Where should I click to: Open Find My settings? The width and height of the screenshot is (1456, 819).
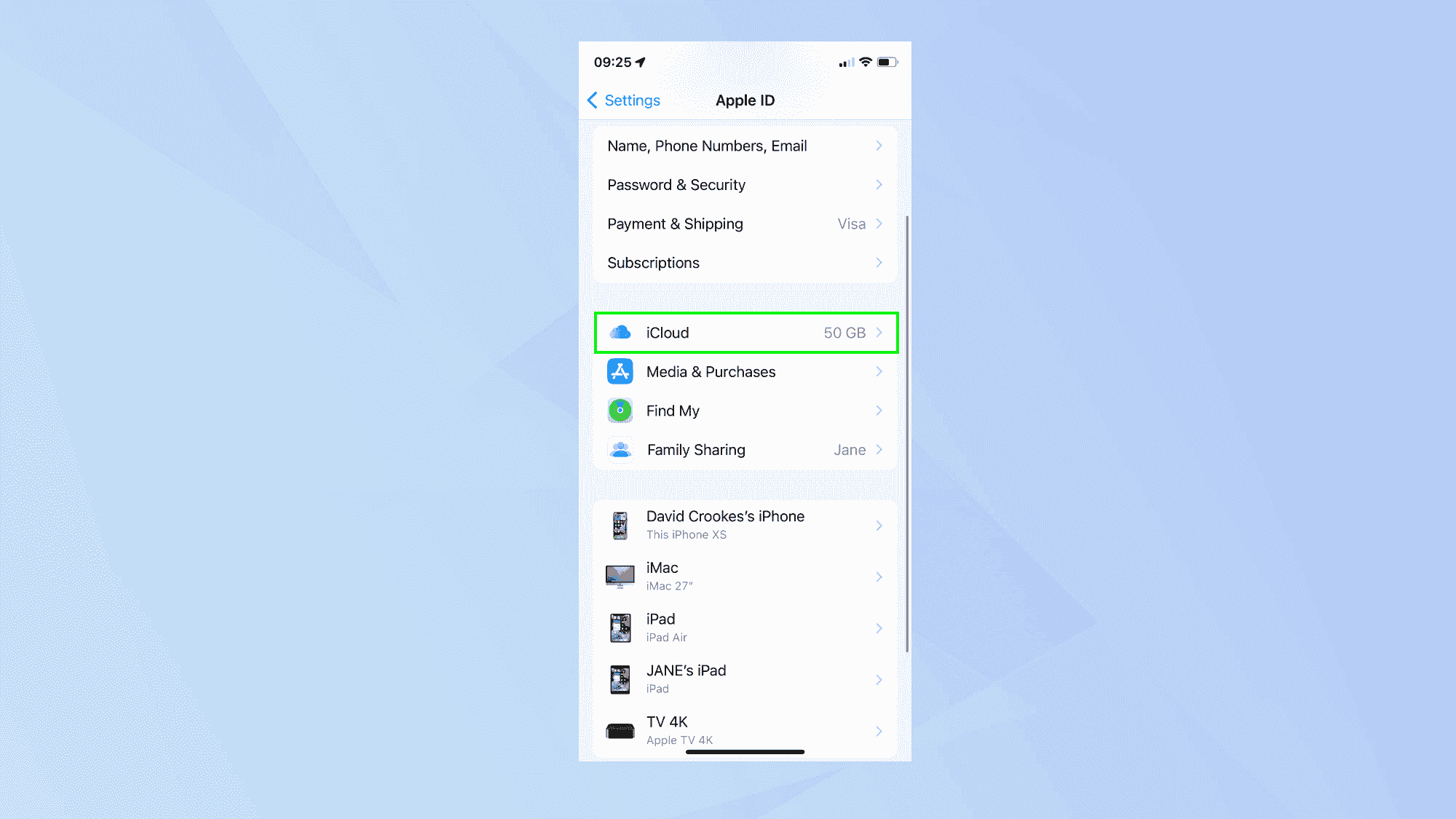[745, 410]
